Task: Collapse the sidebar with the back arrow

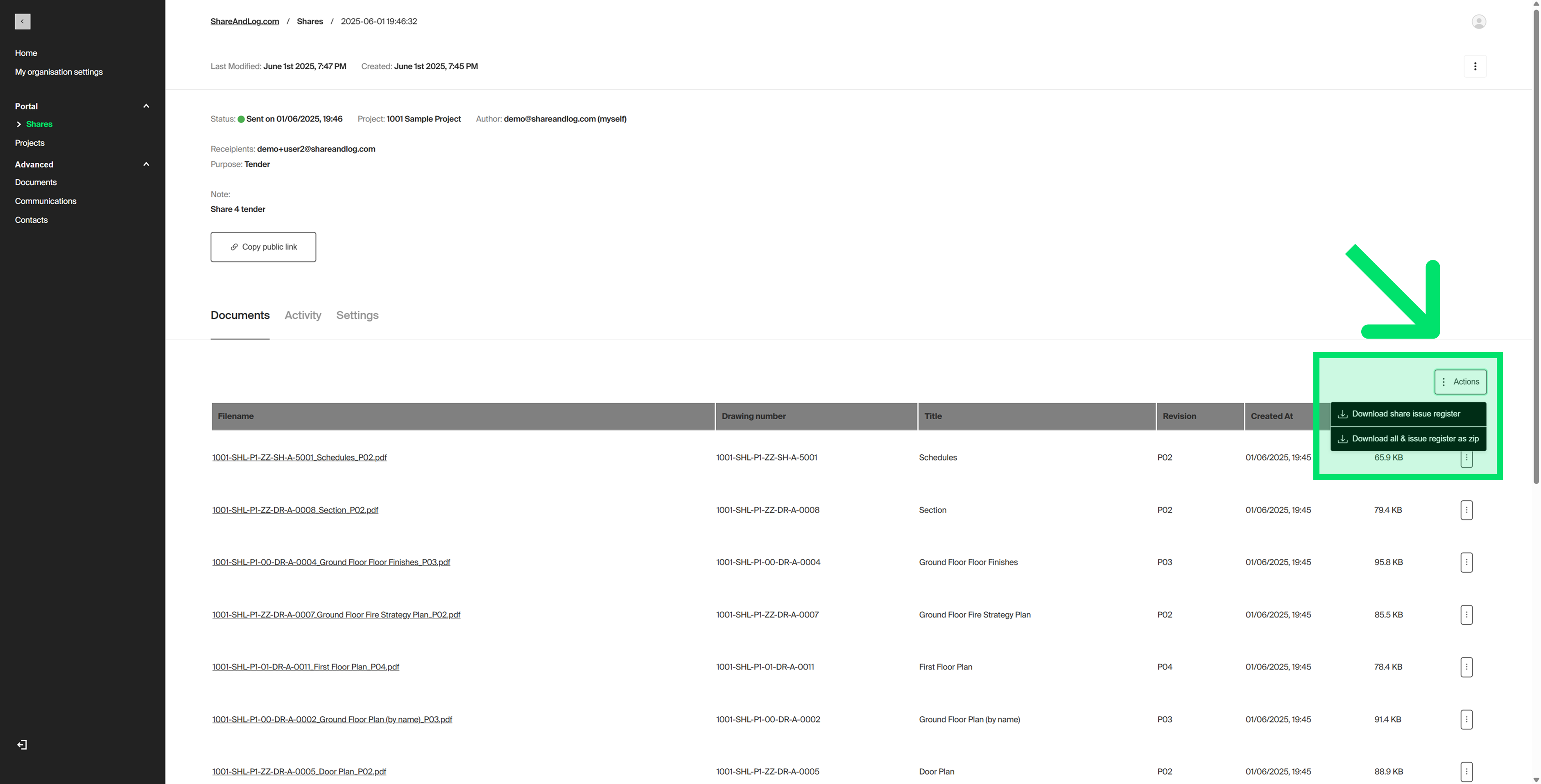Action: (22, 22)
